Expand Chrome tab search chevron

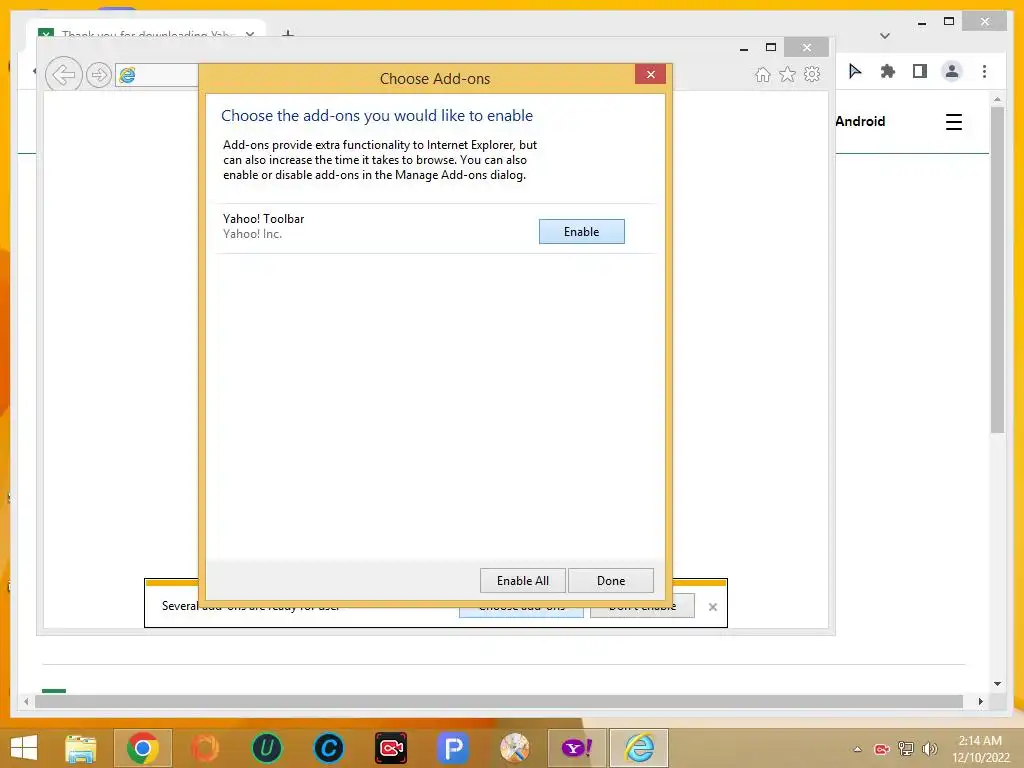[885, 35]
